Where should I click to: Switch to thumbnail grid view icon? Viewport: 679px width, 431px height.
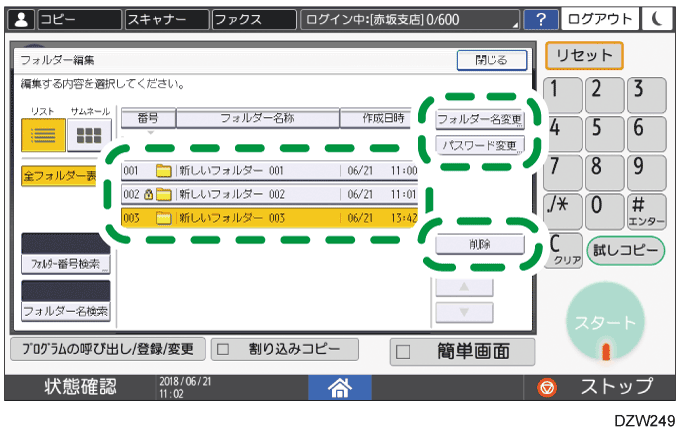tap(89, 135)
